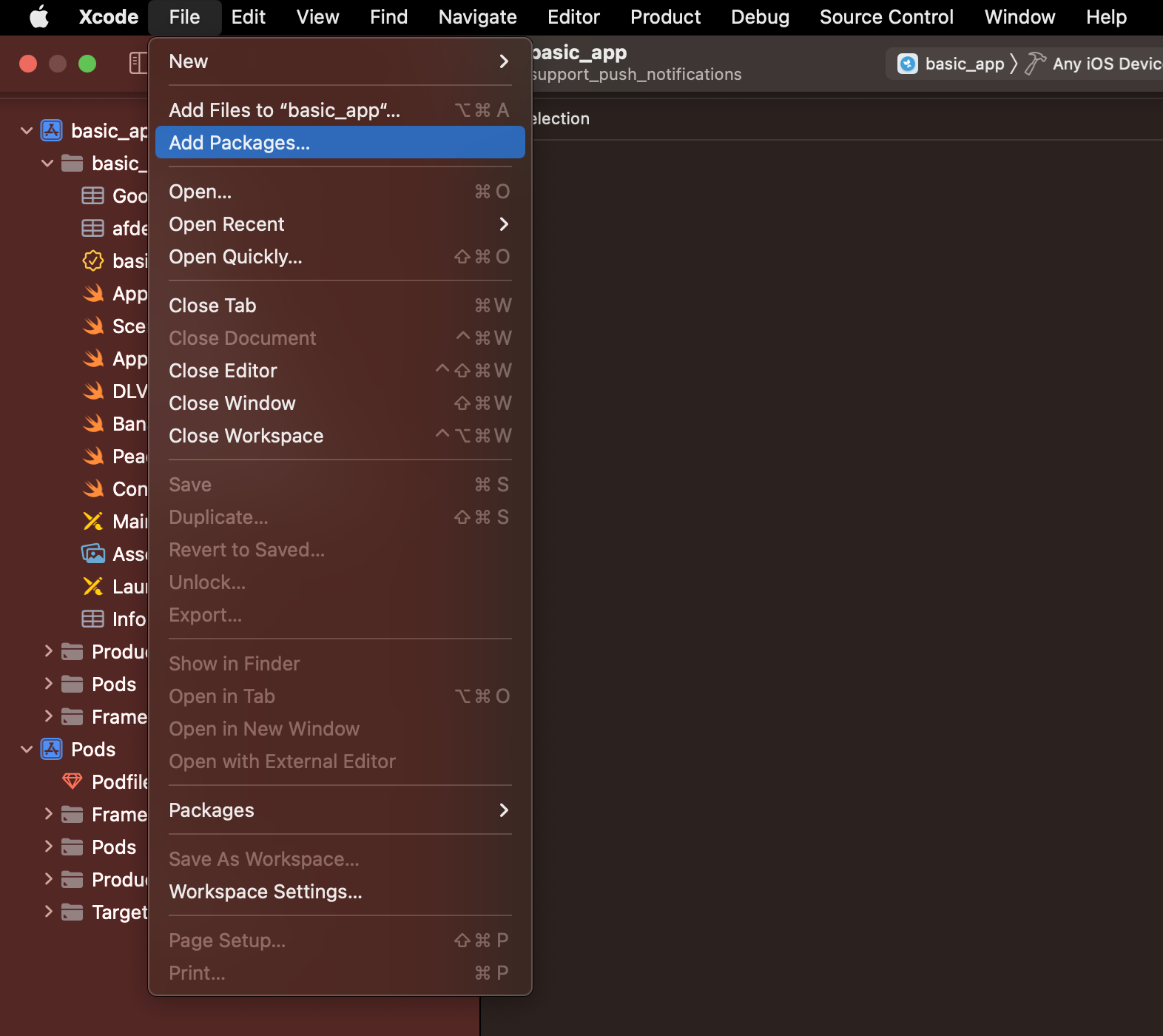The height and width of the screenshot is (1036, 1163).
Task: Collapse the basic_app project tree
Action: 27,131
